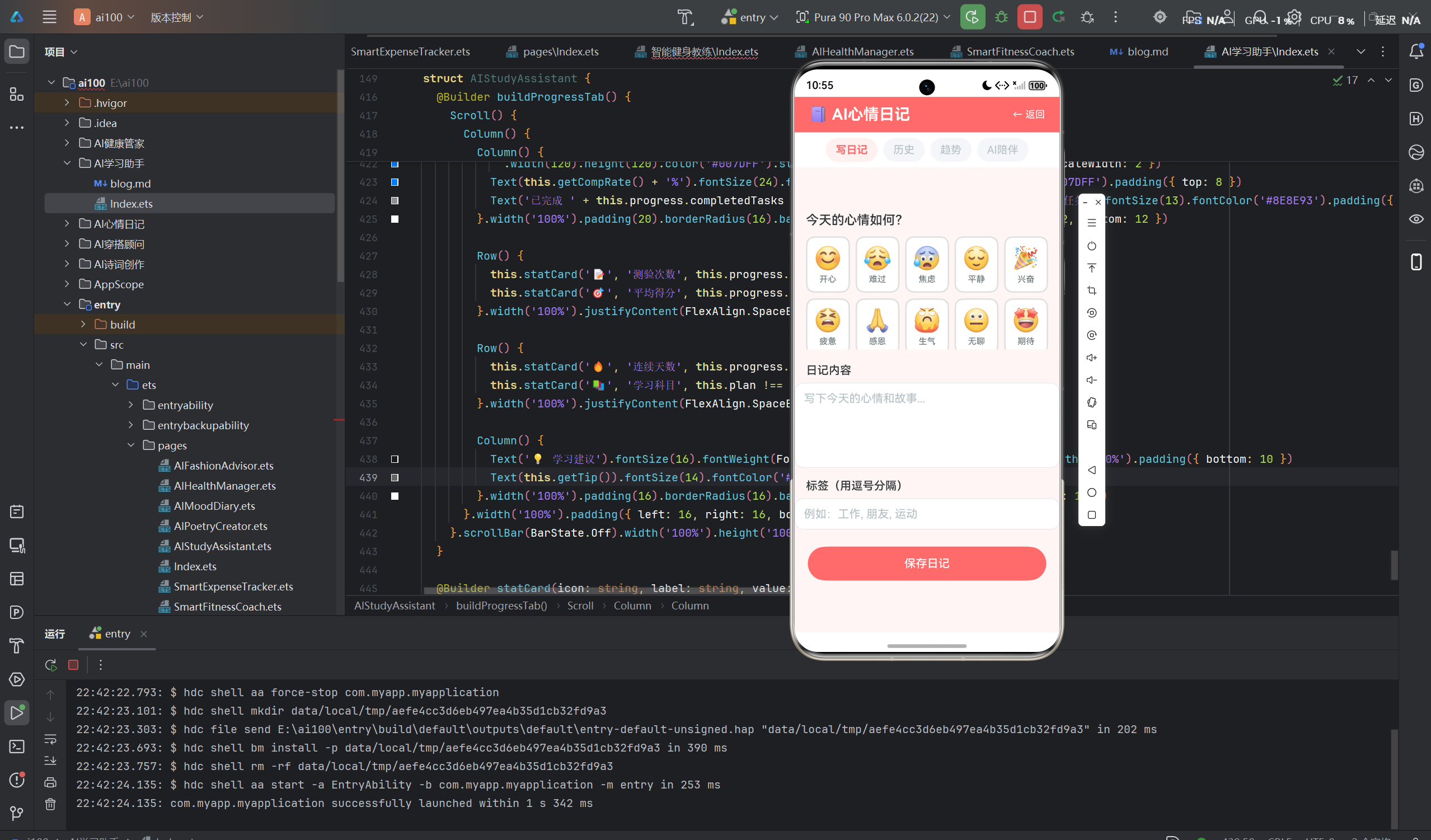Image resolution: width=1431 pixels, height=840 pixels.
Task: Click the white color swatch on line 425
Action: point(395,219)
